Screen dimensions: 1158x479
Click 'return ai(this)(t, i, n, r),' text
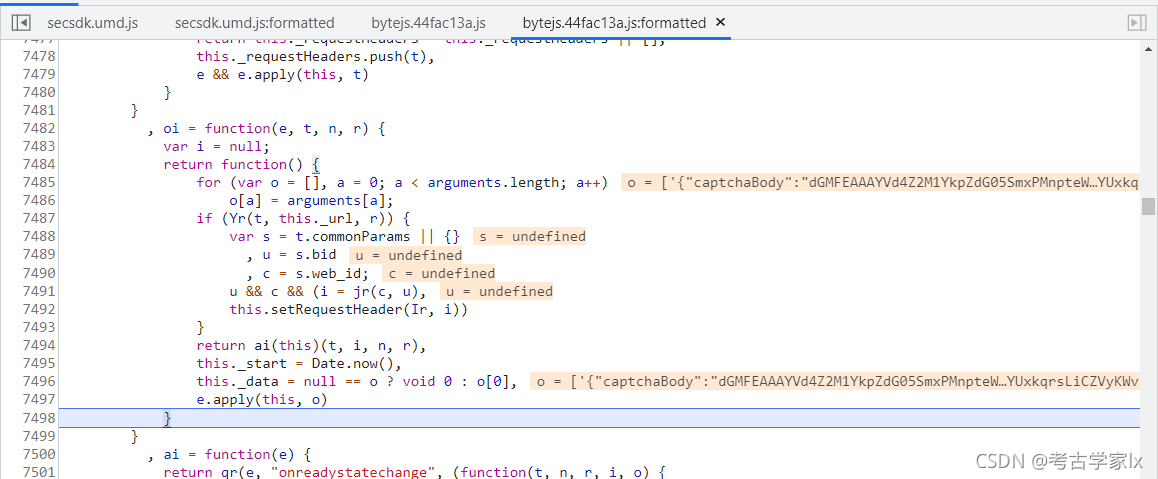coord(311,345)
